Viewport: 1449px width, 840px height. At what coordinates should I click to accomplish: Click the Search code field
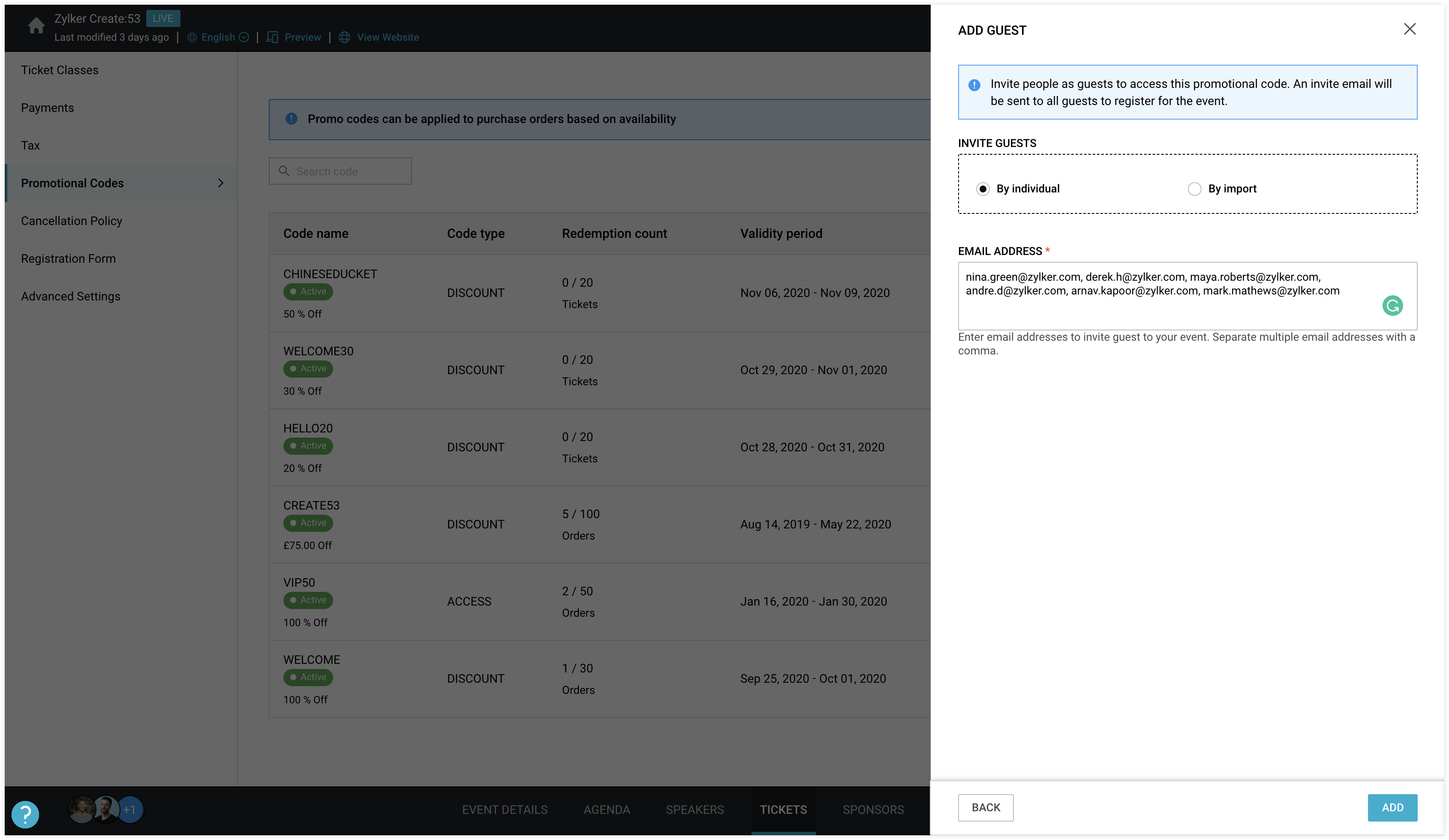(x=349, y=171)
